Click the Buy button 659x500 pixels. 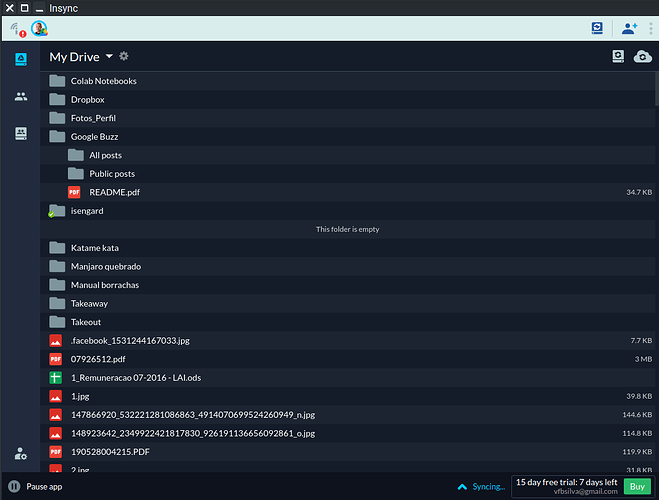click(x=637, y=487)
